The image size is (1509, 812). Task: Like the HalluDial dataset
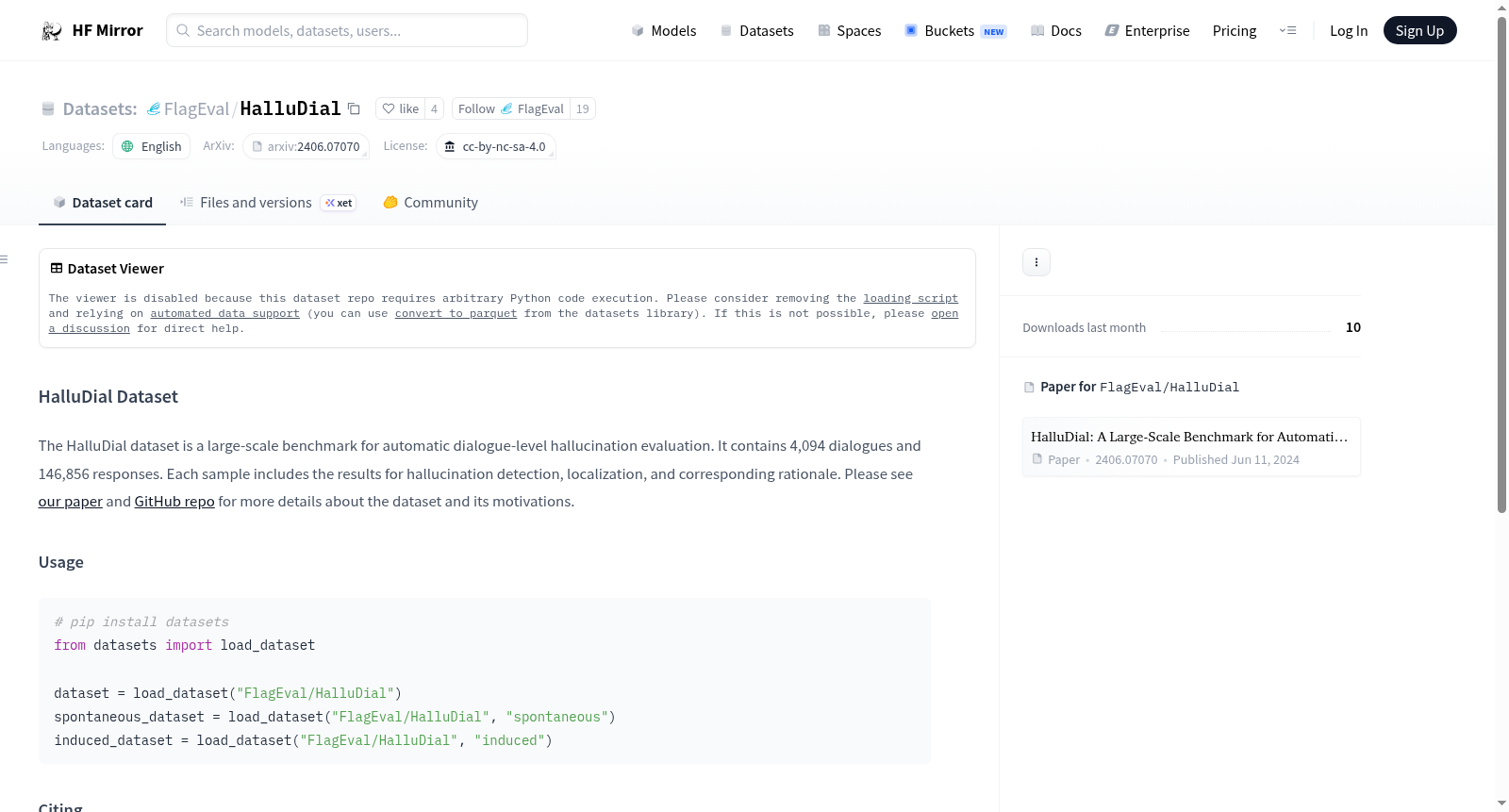(x=401, y=108)
